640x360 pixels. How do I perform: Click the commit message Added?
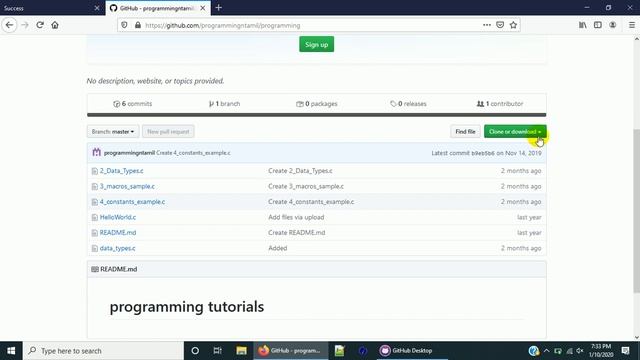click(278, 248)
